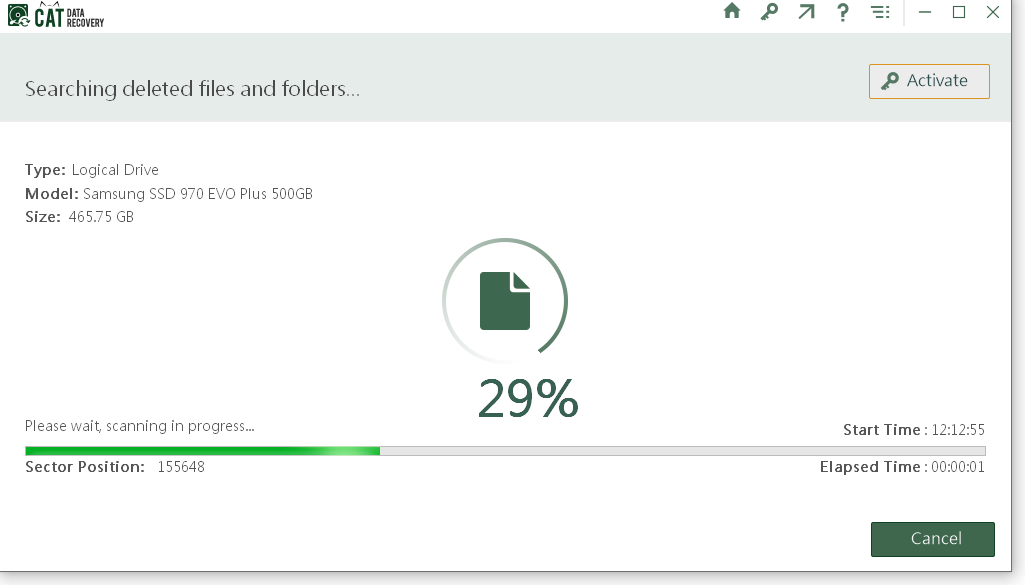Screen dimensions: 1025x585
Task: Click the Searching deleted files heading
Action: click(192, 89)
